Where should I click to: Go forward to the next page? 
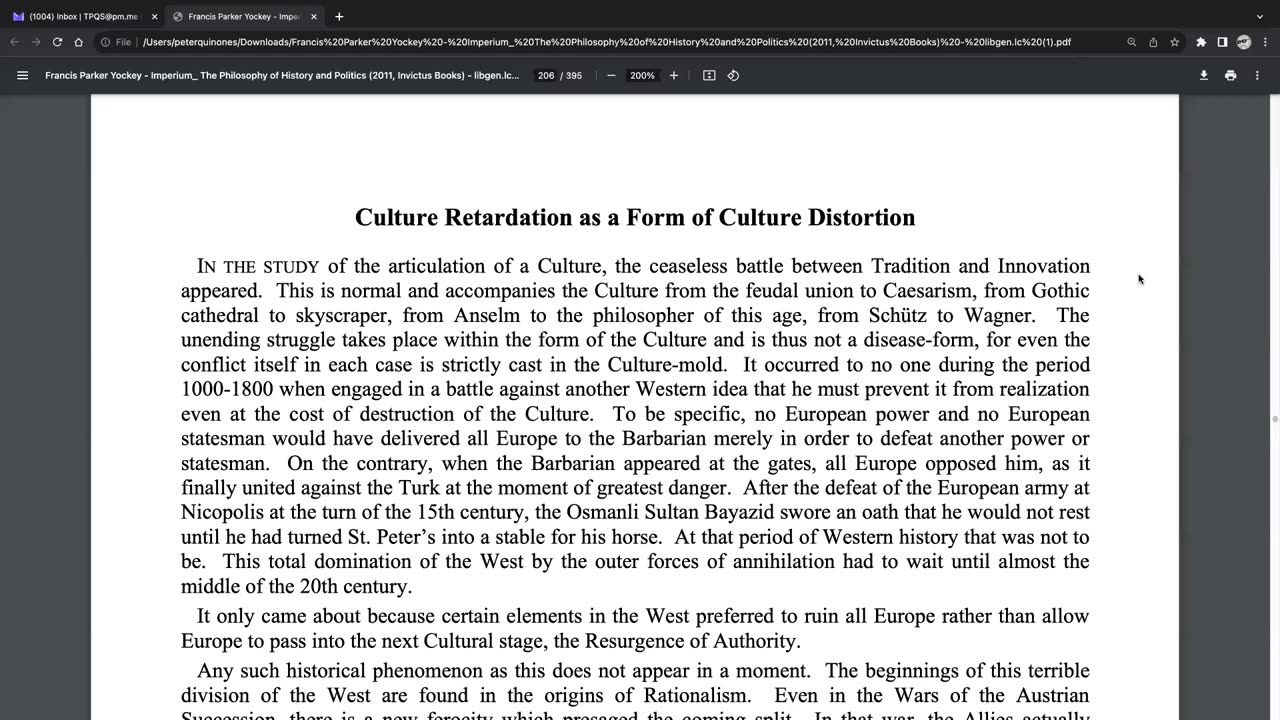click(36, 42)
